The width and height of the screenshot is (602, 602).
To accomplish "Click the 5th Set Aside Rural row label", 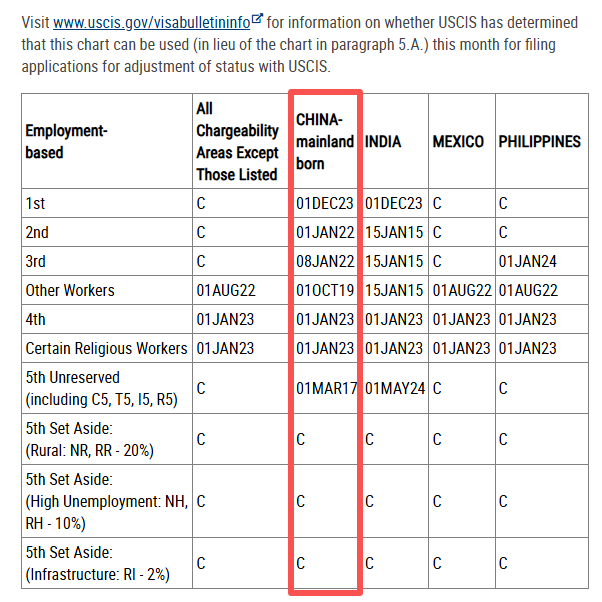I will (89, 439).
